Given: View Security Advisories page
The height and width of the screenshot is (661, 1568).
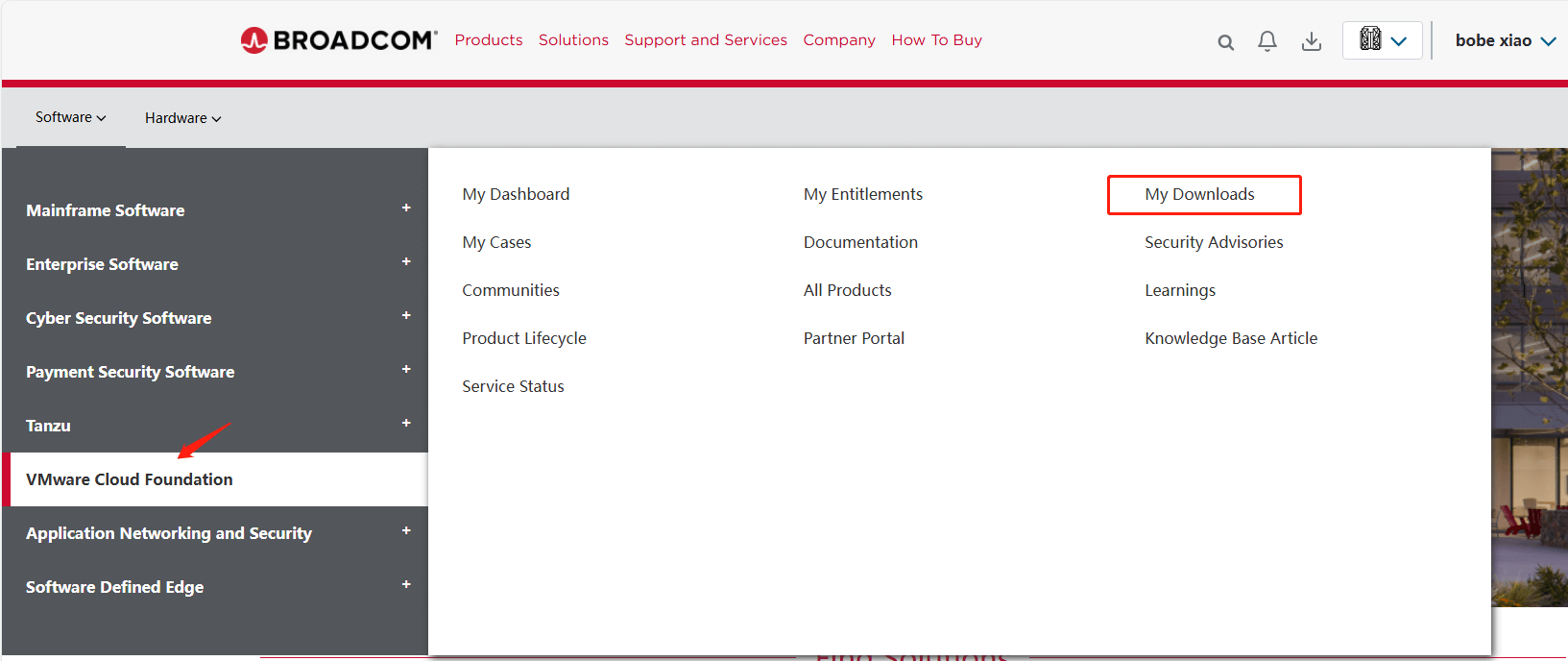Looking at the screenshot, I should (x=1213, y=242).
